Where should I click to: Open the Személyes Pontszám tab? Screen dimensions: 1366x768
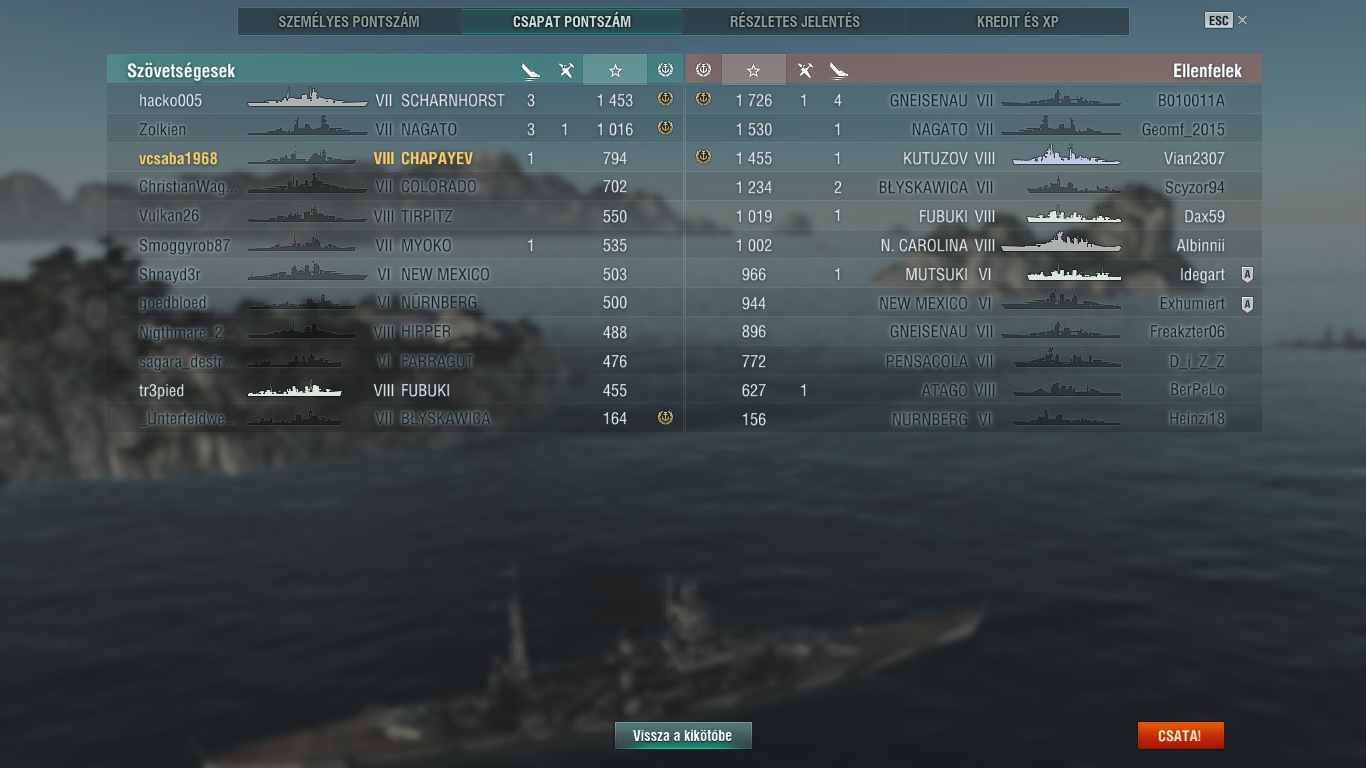click(x=349, y=21)
